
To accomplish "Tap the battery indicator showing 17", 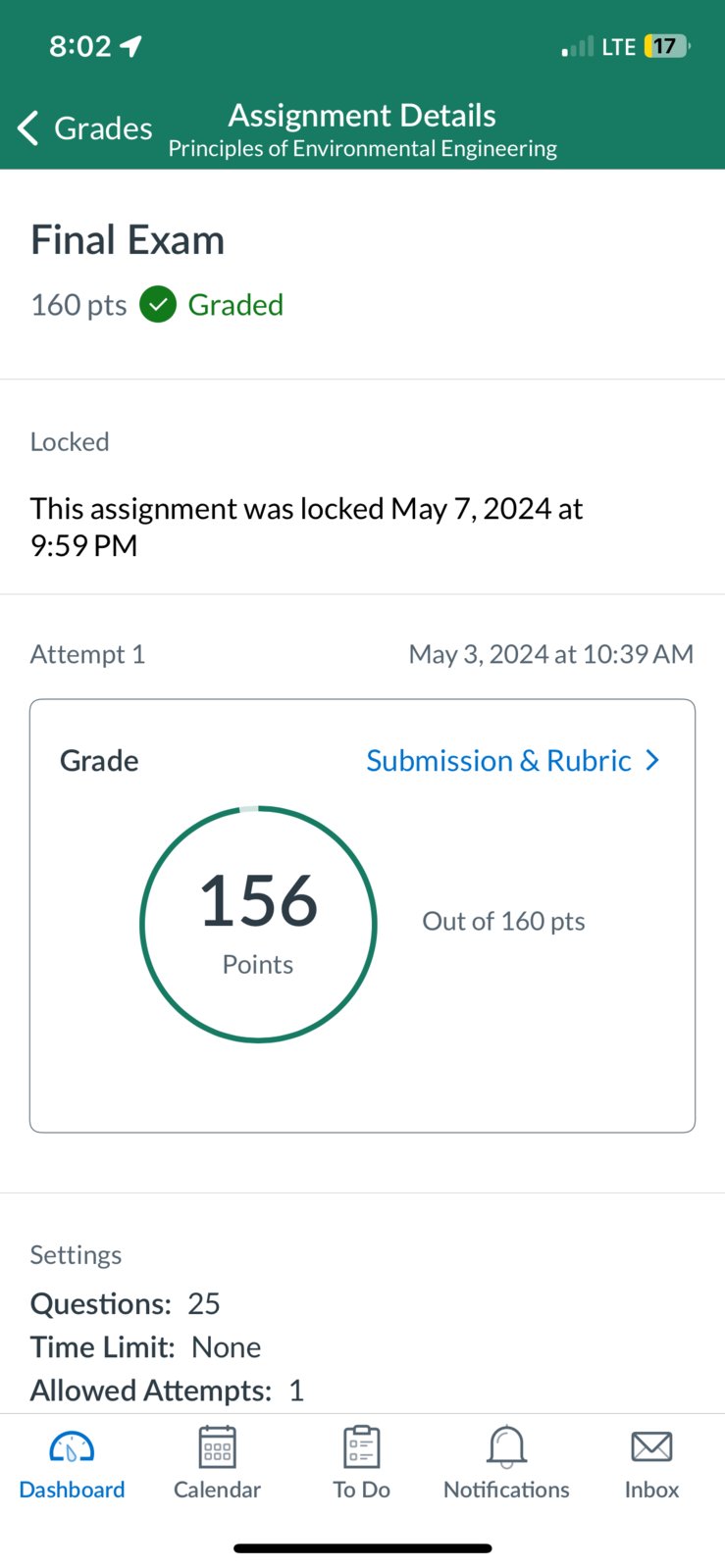I will coord(667,46).
